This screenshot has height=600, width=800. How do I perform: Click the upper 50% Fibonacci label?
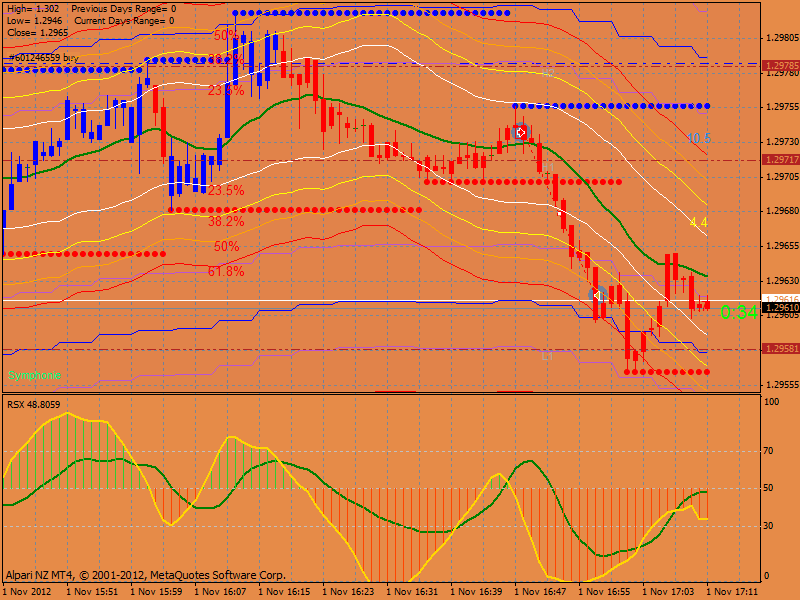(226, 35)
